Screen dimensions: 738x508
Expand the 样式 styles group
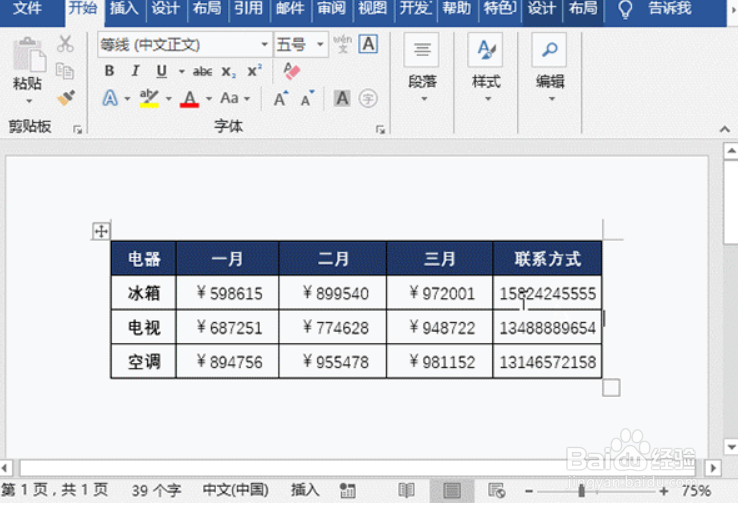486,68
